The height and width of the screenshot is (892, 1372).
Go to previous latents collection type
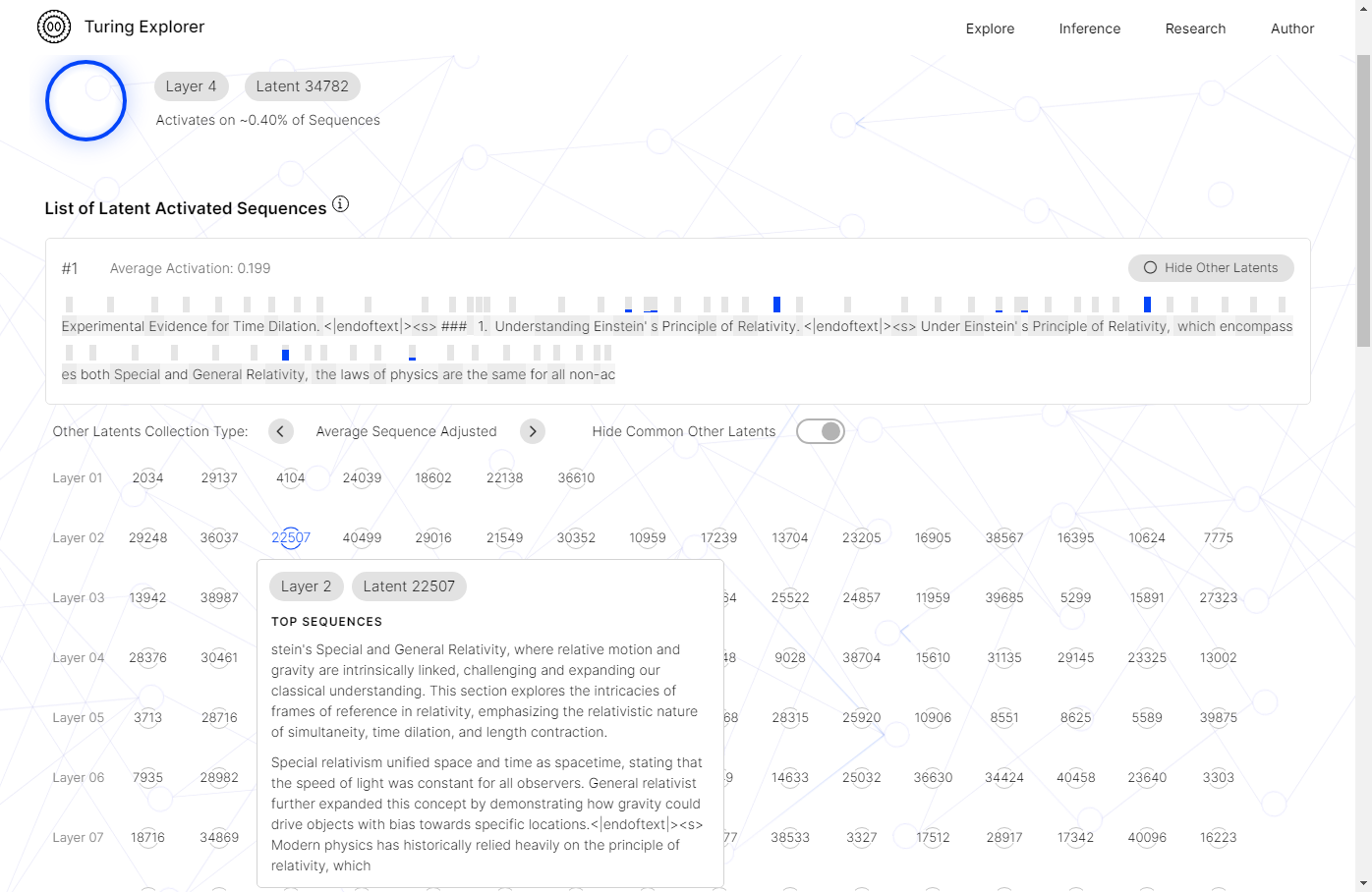coord(281,431)
